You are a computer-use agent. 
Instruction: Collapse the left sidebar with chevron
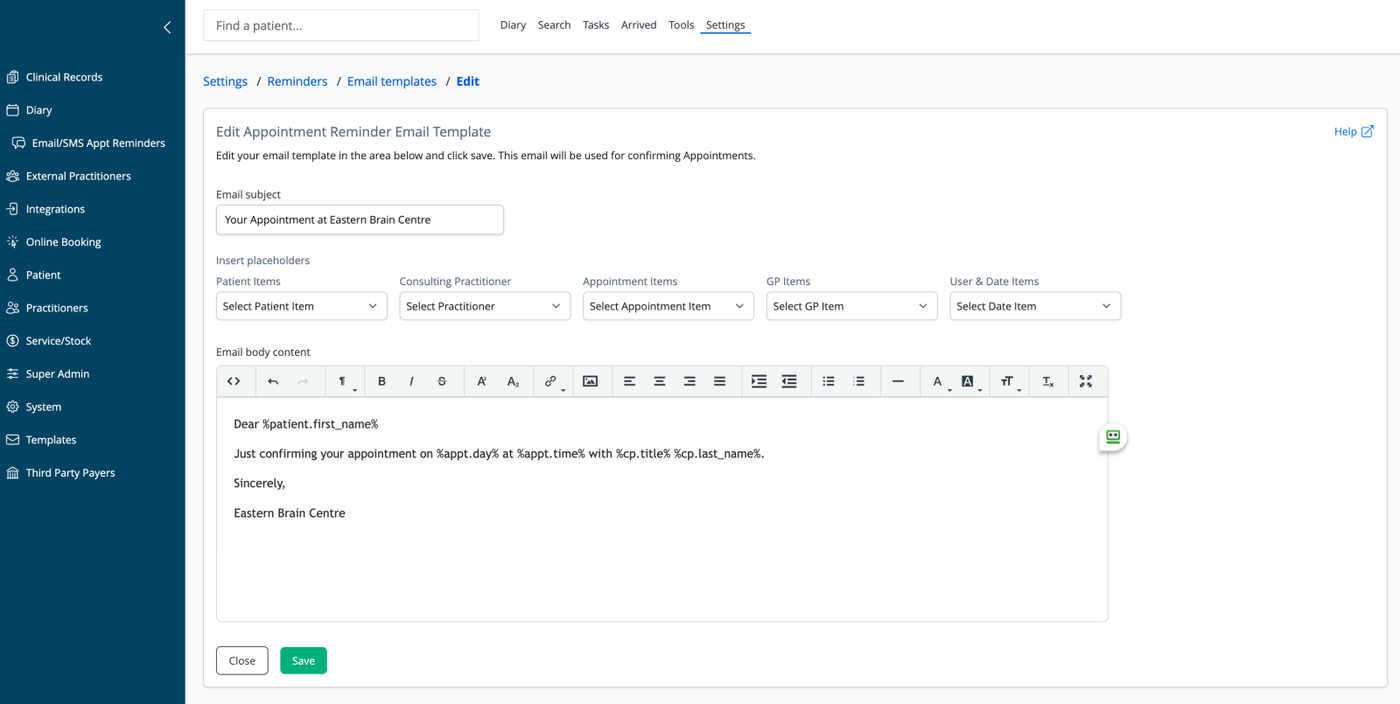coord(167,27)
